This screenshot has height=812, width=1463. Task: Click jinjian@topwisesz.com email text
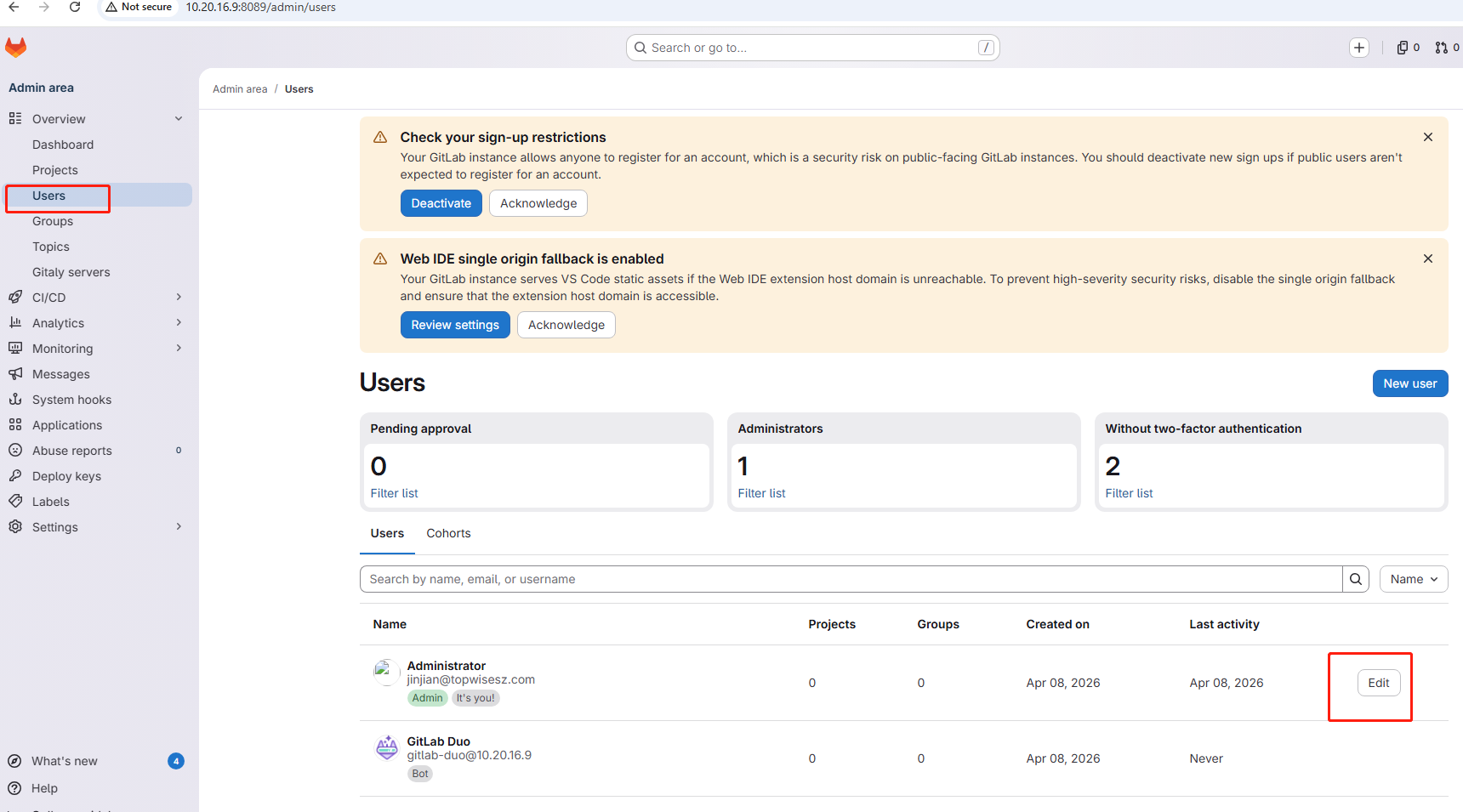pos(470,679)
